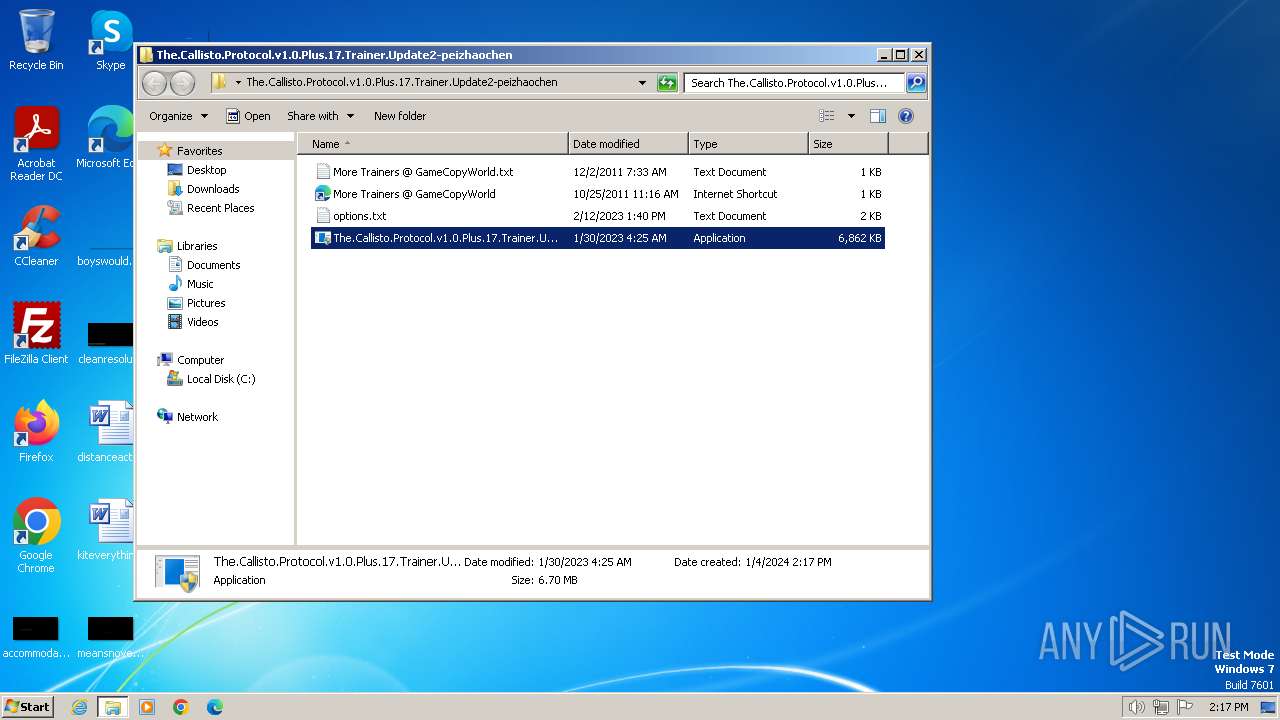Maximize the Explorer window

coord(900,55)
